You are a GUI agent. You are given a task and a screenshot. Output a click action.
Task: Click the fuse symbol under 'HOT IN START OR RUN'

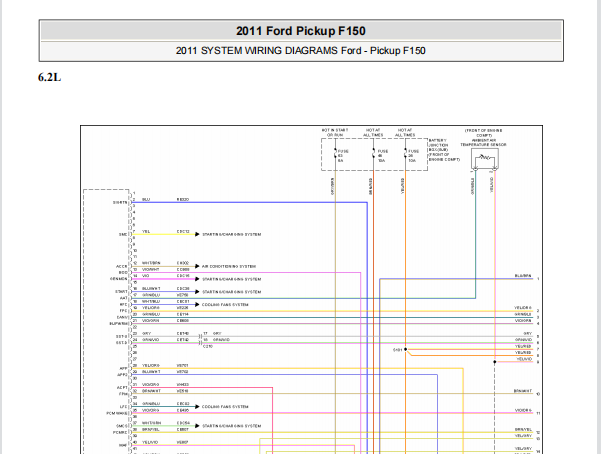(335, 155)
